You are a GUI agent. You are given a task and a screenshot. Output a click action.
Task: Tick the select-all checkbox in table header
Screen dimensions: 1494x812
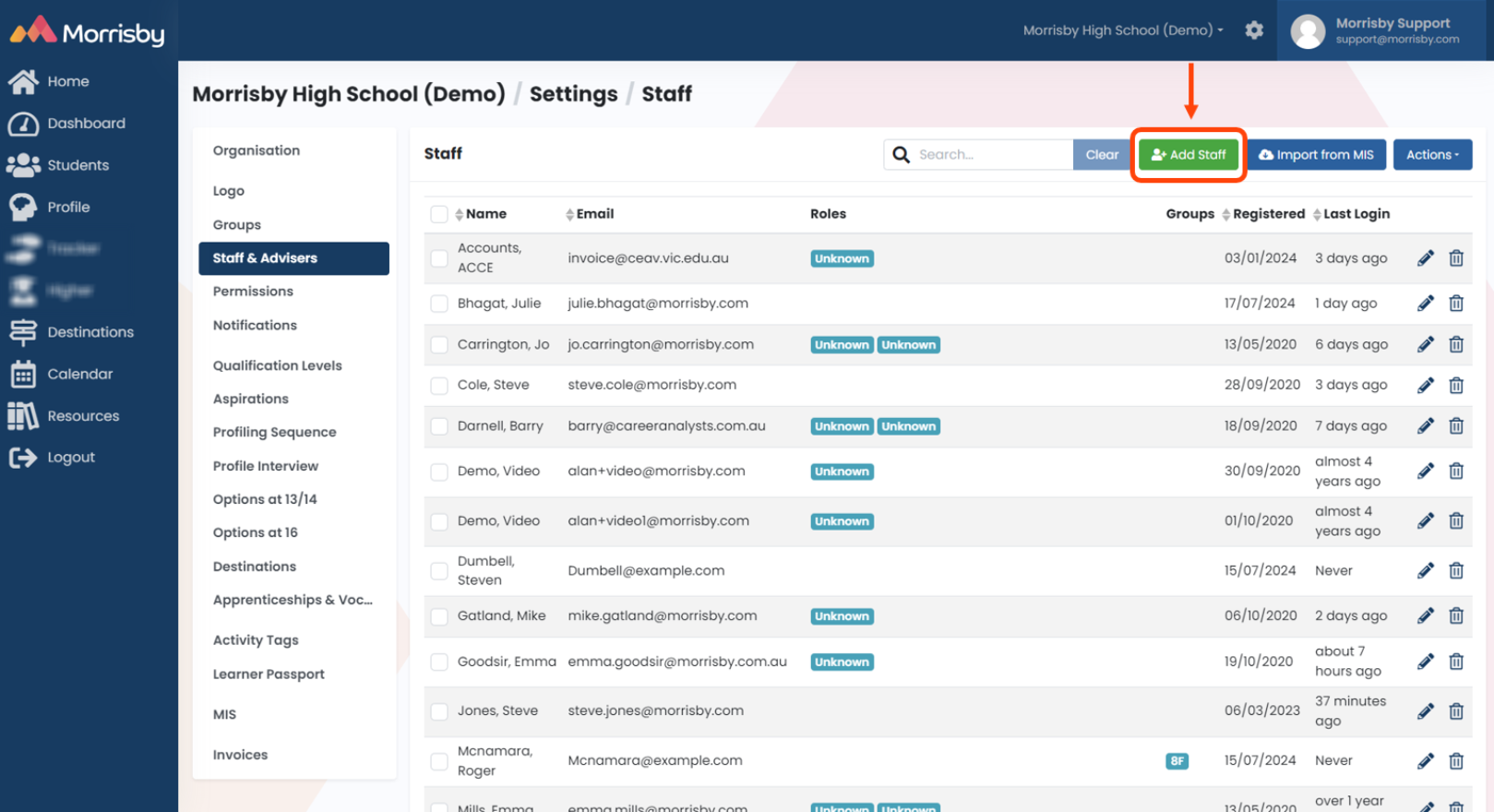(439, 215)
